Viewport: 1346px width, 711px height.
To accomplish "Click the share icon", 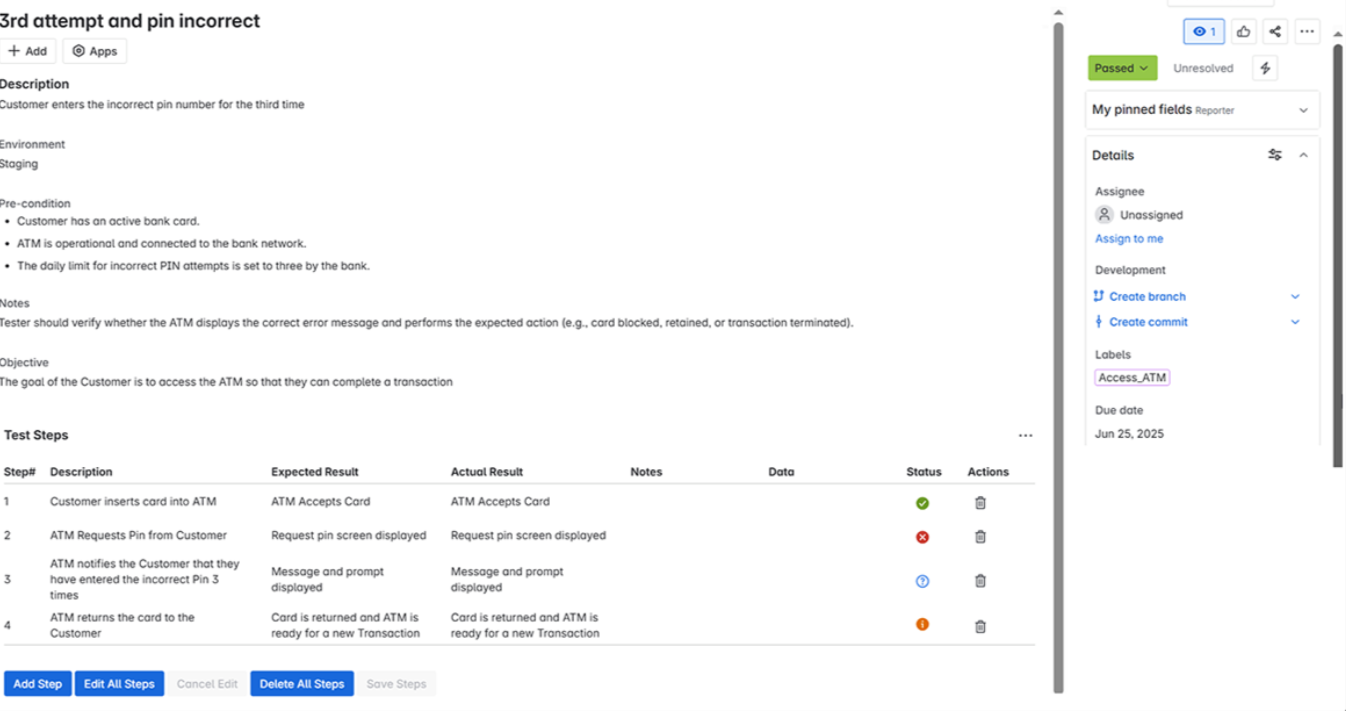I will [x=1275, y=32].
